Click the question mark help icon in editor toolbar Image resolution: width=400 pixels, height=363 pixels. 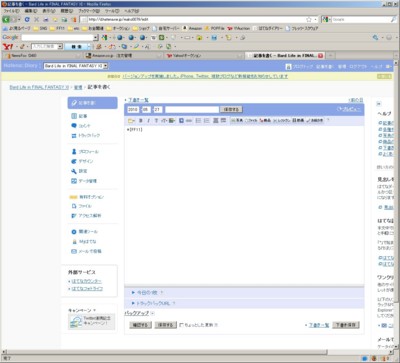(x=328, y=120)
